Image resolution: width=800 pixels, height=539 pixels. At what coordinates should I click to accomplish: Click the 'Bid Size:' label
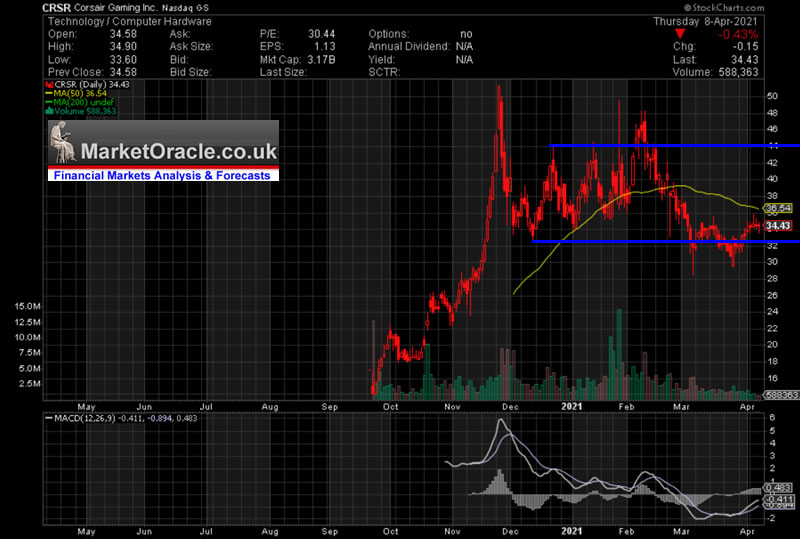pyautogui.click(x=190, y=72)
